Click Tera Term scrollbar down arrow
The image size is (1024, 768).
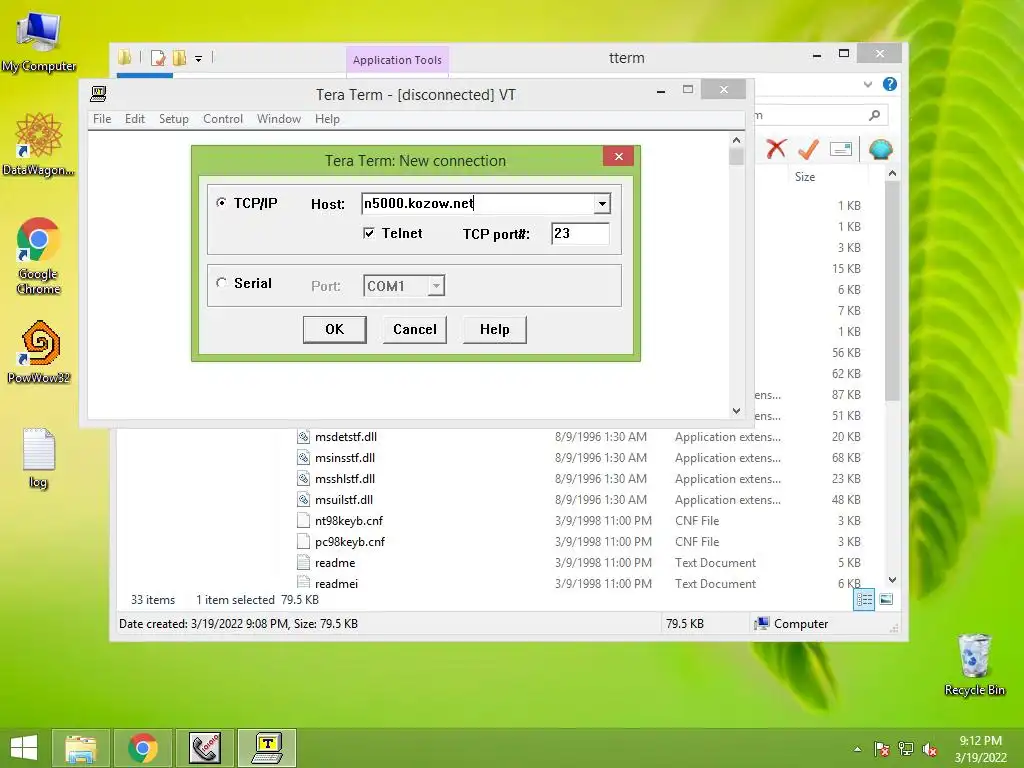tap(737, 411)
